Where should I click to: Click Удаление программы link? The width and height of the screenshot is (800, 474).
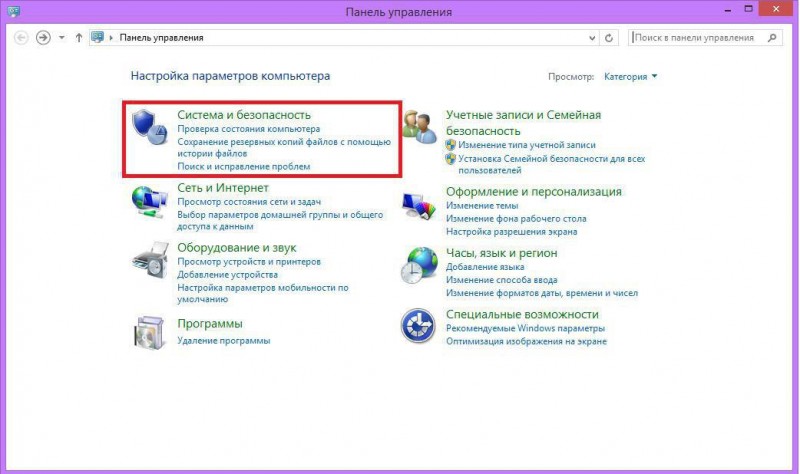[x=223, y=341]
